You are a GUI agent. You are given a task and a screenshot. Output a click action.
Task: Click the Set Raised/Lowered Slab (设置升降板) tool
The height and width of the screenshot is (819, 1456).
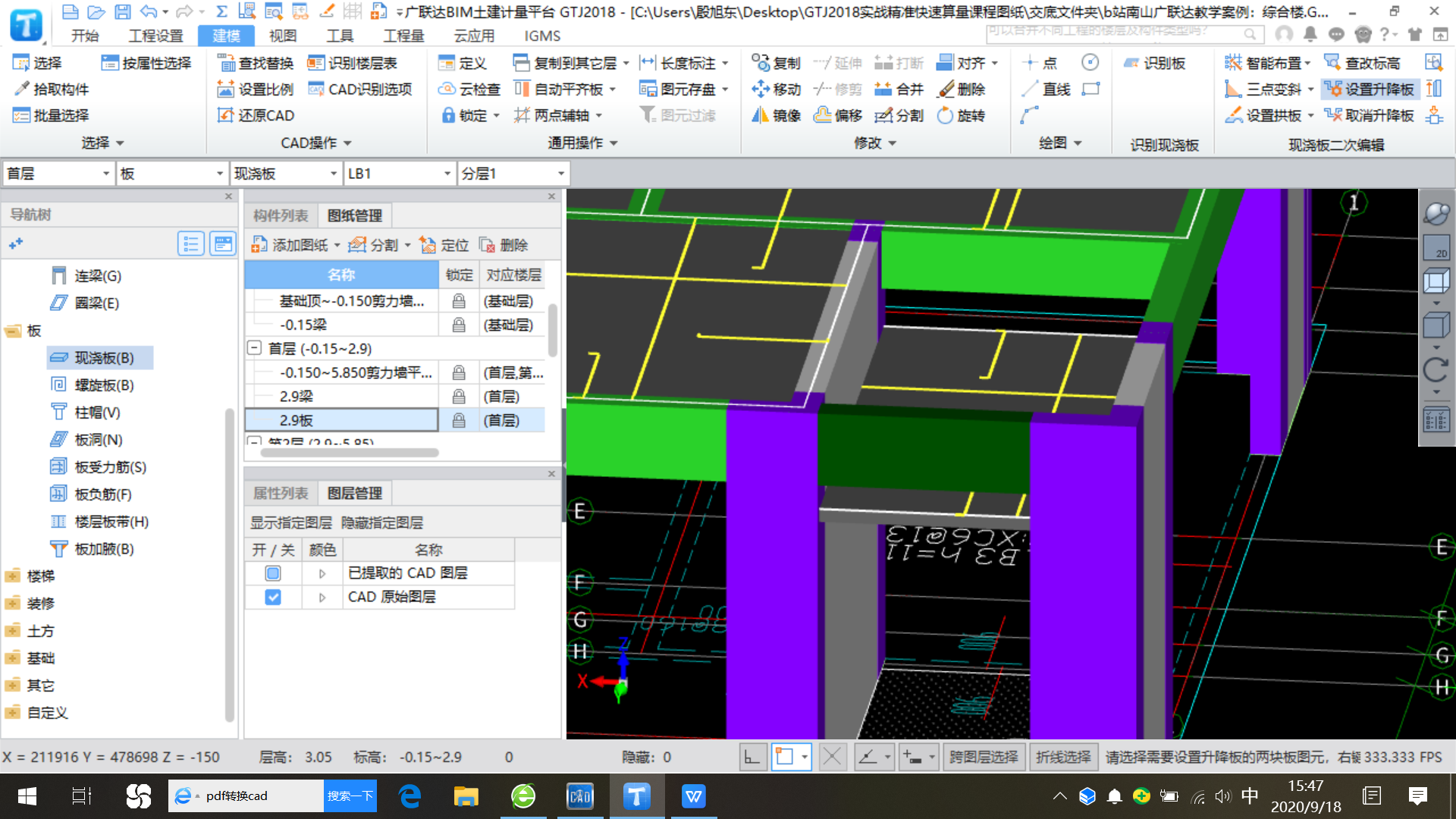(1370, 89)
